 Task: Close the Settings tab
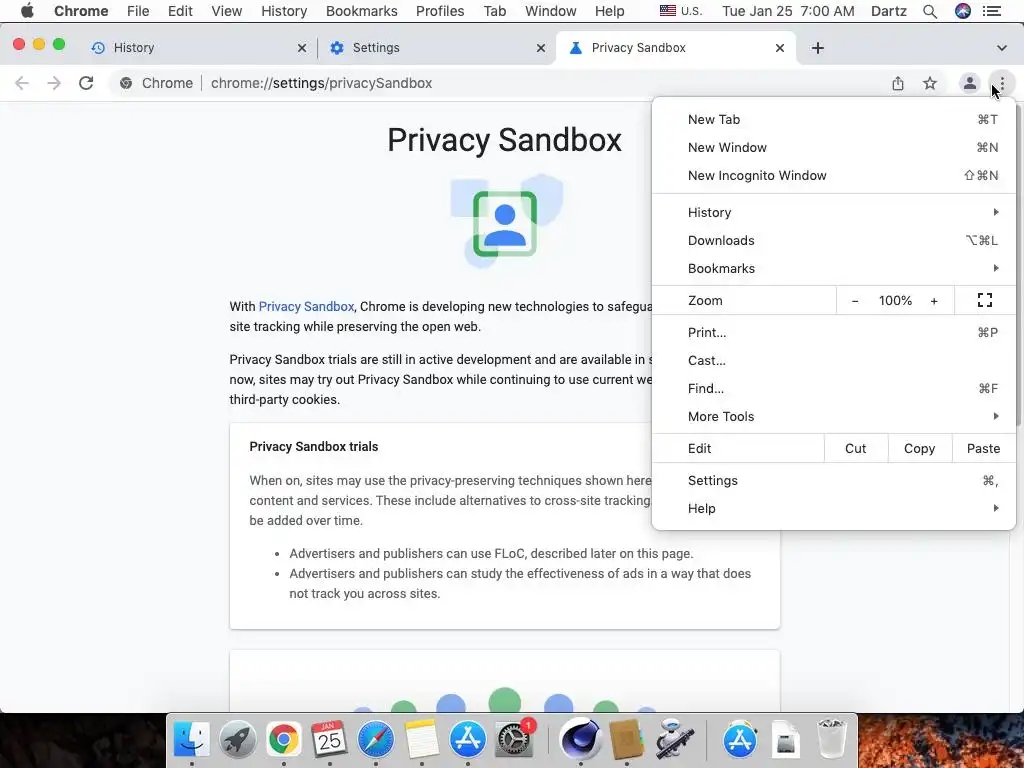pyautogui.click(x=541, y=48)
